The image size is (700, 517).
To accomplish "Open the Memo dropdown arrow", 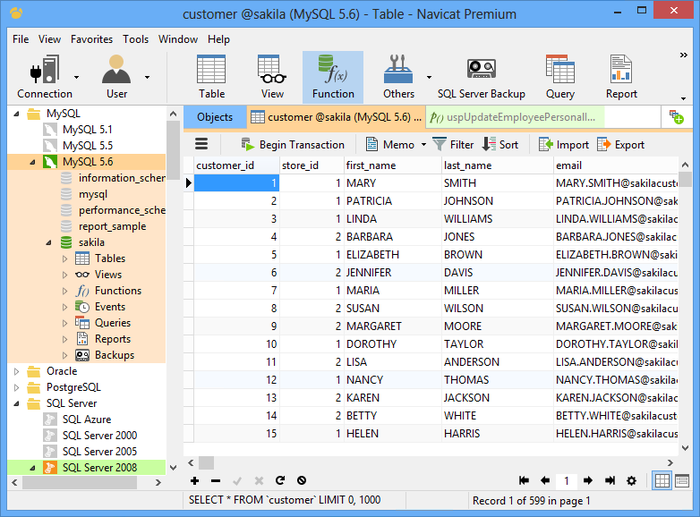I will point(423,145).
